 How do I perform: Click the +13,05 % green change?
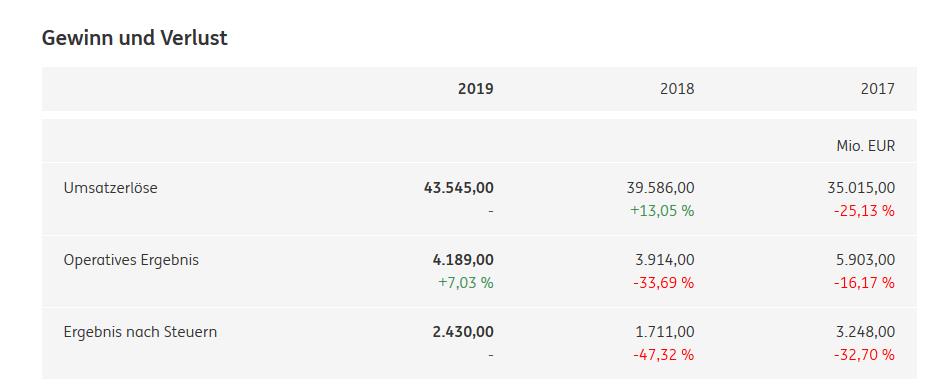tap(662, 211)
